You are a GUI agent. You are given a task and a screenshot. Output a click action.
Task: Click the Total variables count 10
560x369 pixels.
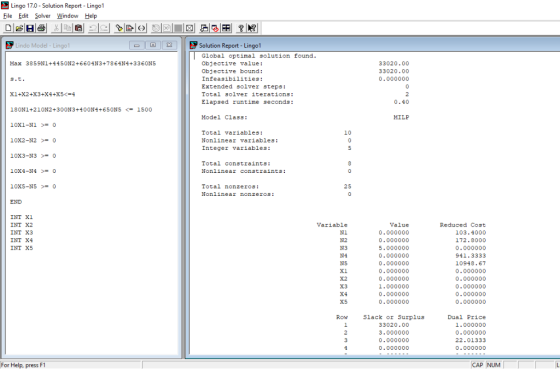click(x=348, y=133)
